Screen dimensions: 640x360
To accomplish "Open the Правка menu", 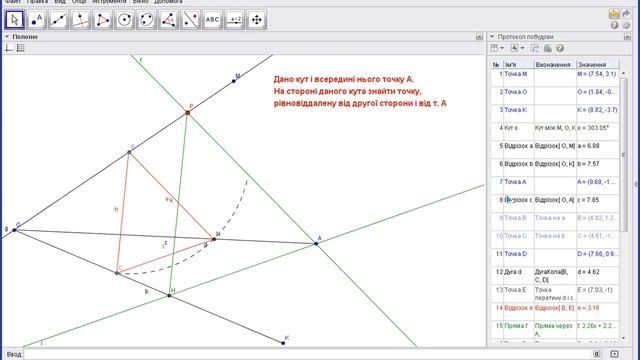I will [x=37, y=2].
